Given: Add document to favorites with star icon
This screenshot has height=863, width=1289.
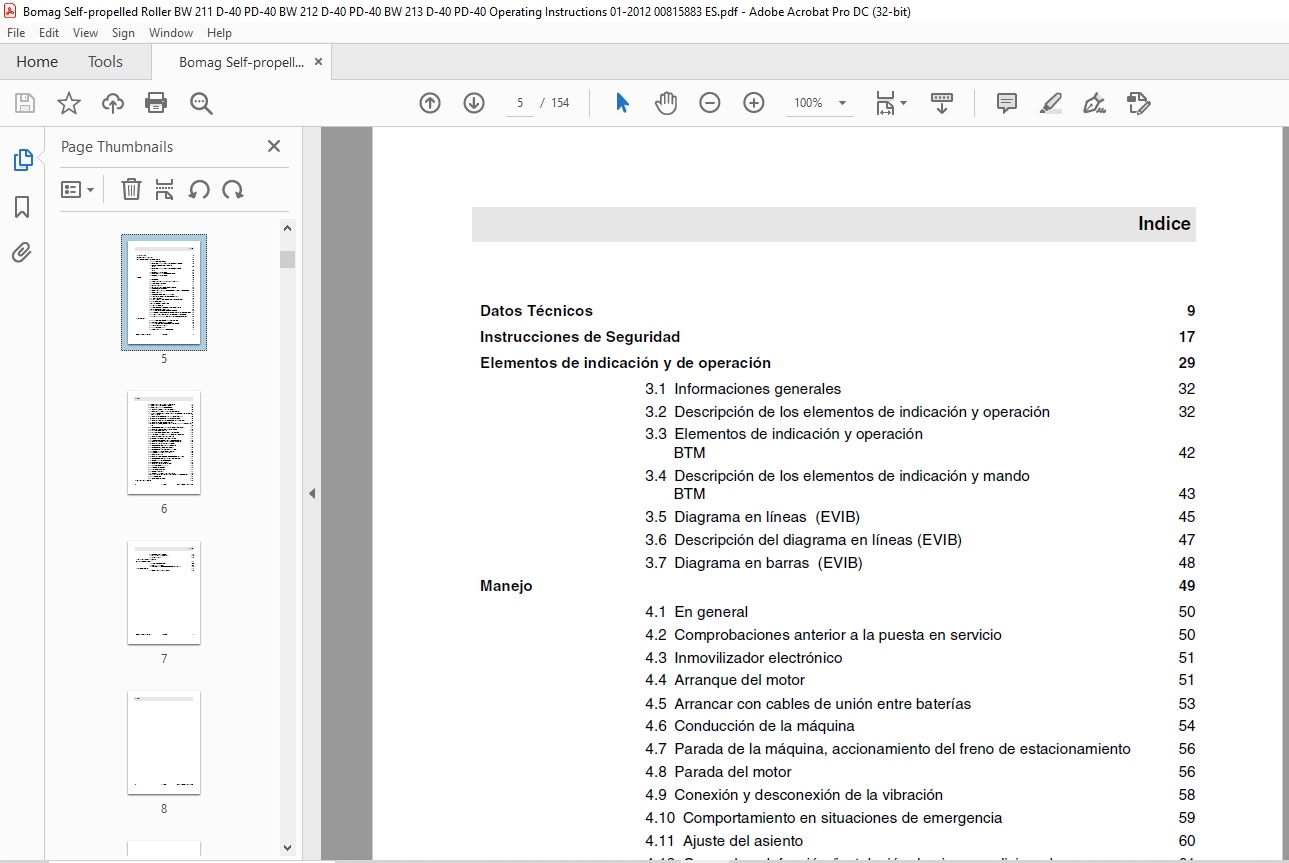Looking at the screenshot, I should click(x=68, y=103).
